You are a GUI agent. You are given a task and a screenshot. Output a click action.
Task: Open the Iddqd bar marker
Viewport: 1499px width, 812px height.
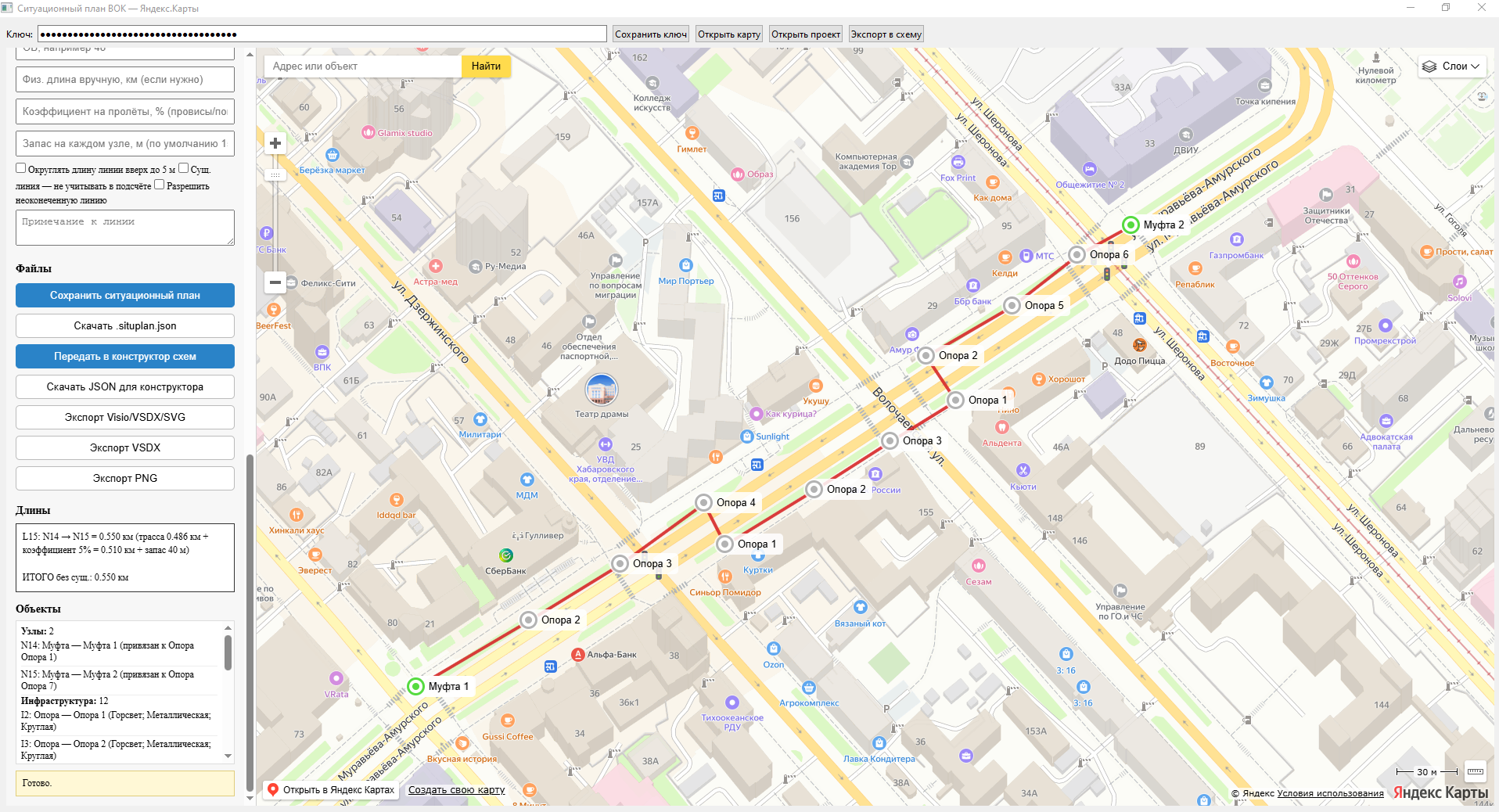click(397, 500)
